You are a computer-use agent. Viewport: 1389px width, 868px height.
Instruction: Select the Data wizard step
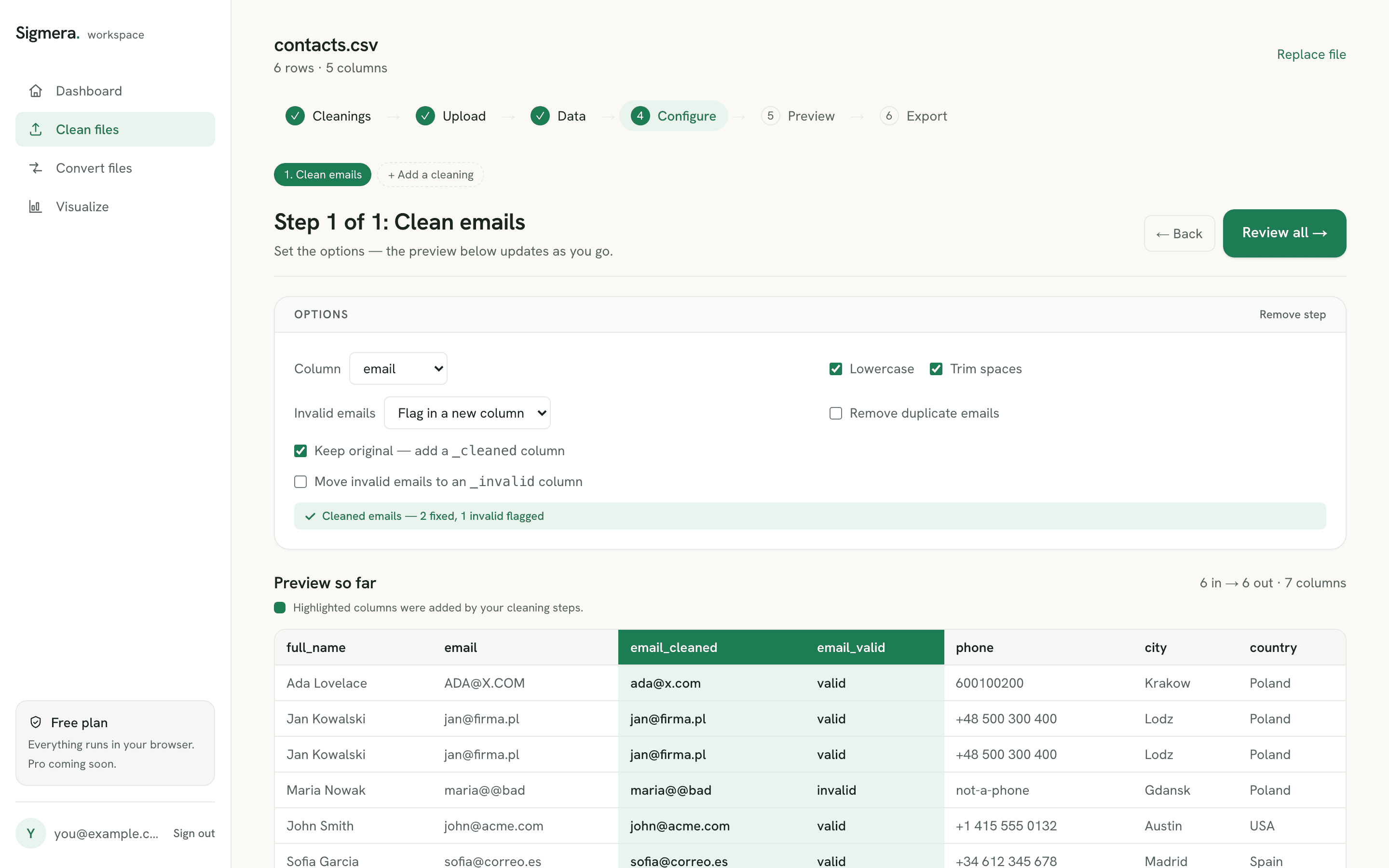[x=558, y=116]
